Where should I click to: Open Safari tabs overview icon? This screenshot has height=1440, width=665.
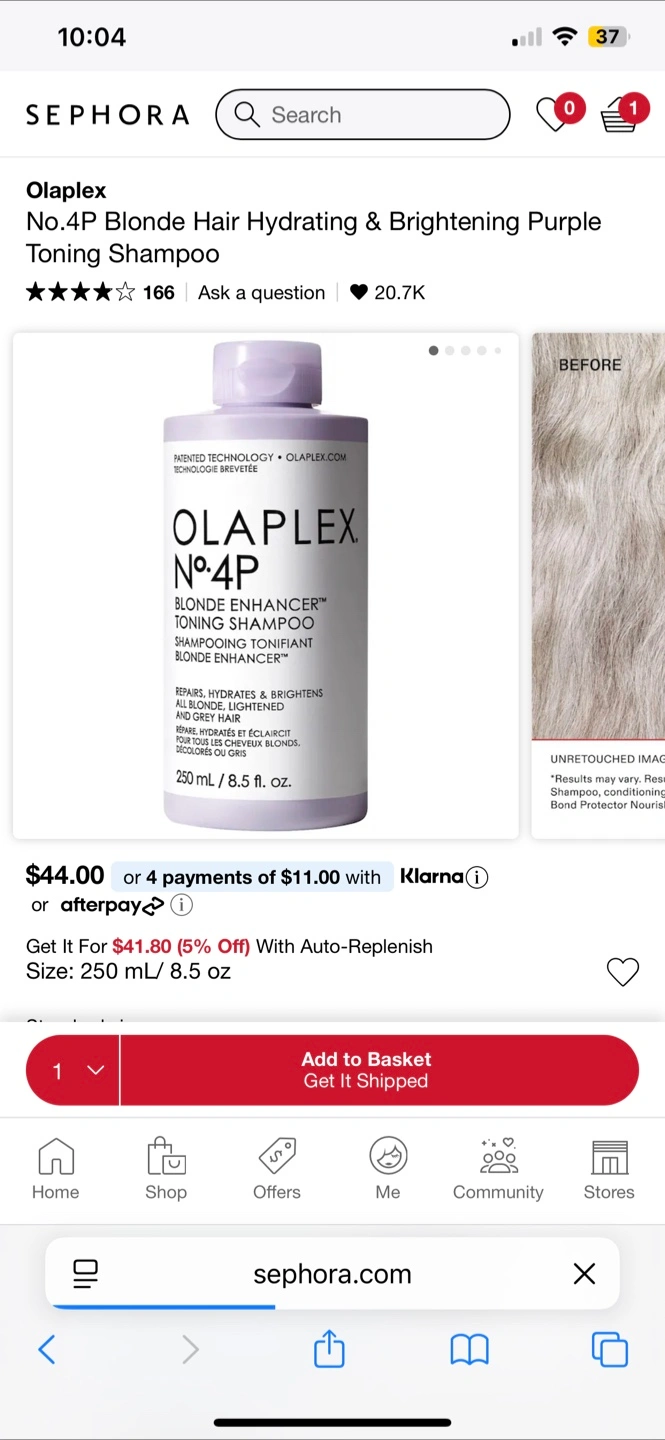609,1350
